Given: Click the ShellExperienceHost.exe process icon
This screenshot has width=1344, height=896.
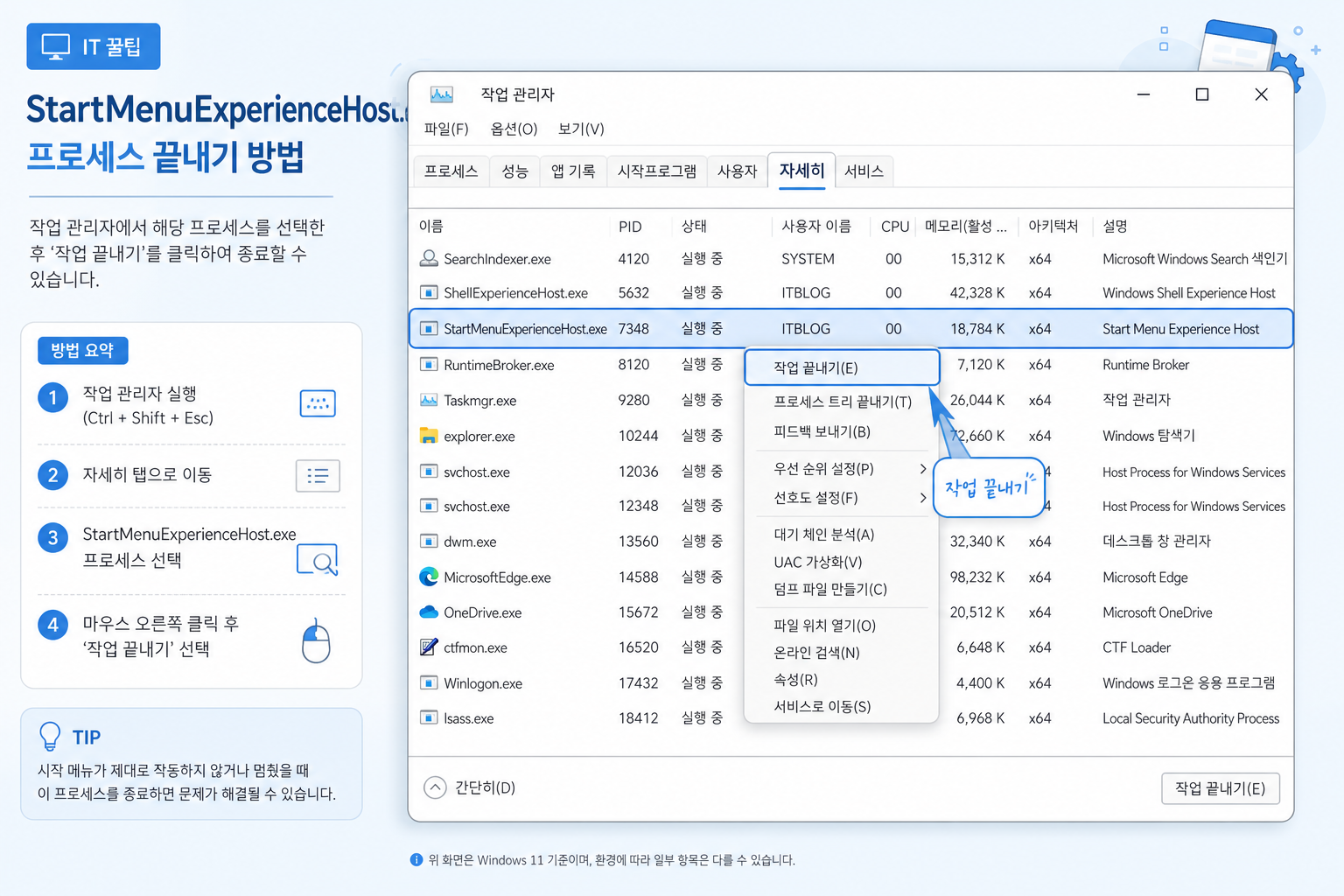Looking at the screenshot, I should 429,292.
